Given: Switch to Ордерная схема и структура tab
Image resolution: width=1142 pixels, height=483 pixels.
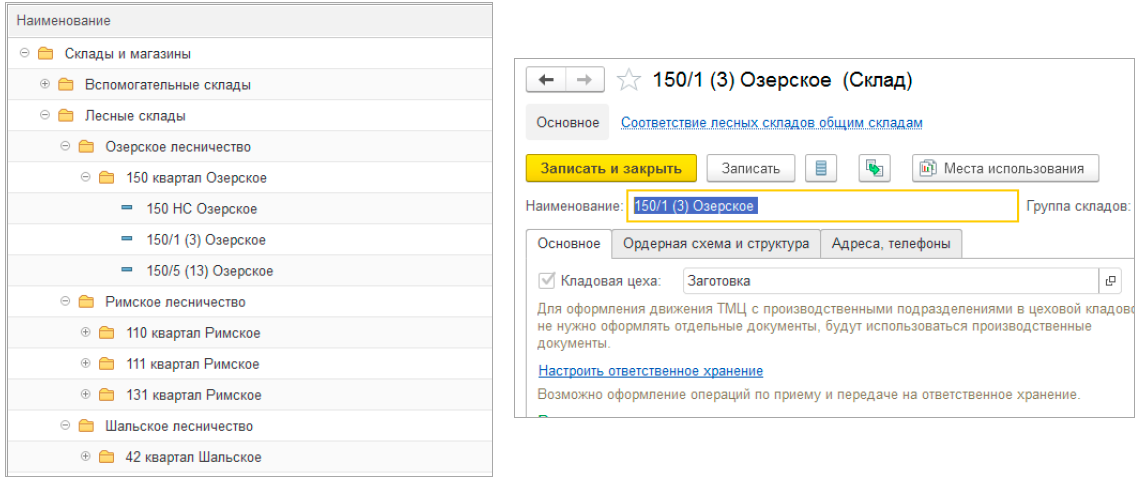Looking at the screenshot, I should [715, 243].
